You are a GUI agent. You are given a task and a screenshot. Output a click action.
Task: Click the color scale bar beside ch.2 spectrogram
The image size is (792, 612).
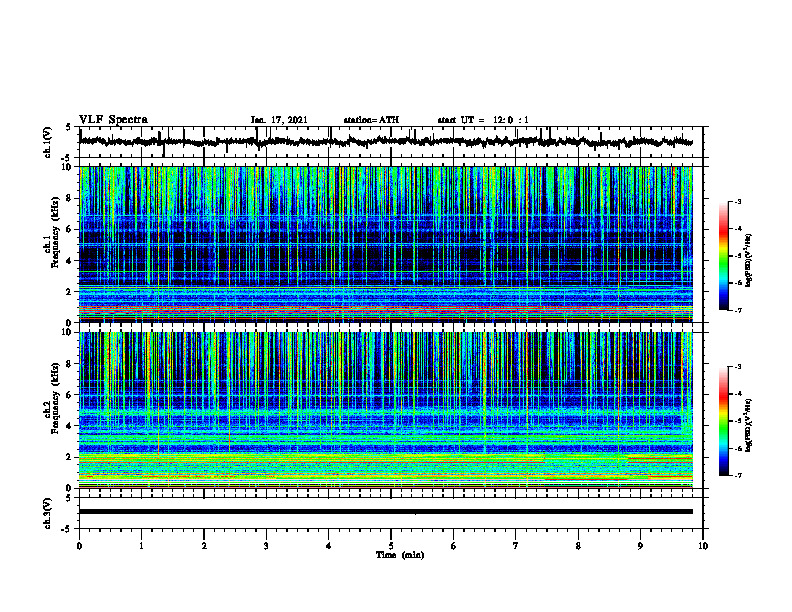724,421
